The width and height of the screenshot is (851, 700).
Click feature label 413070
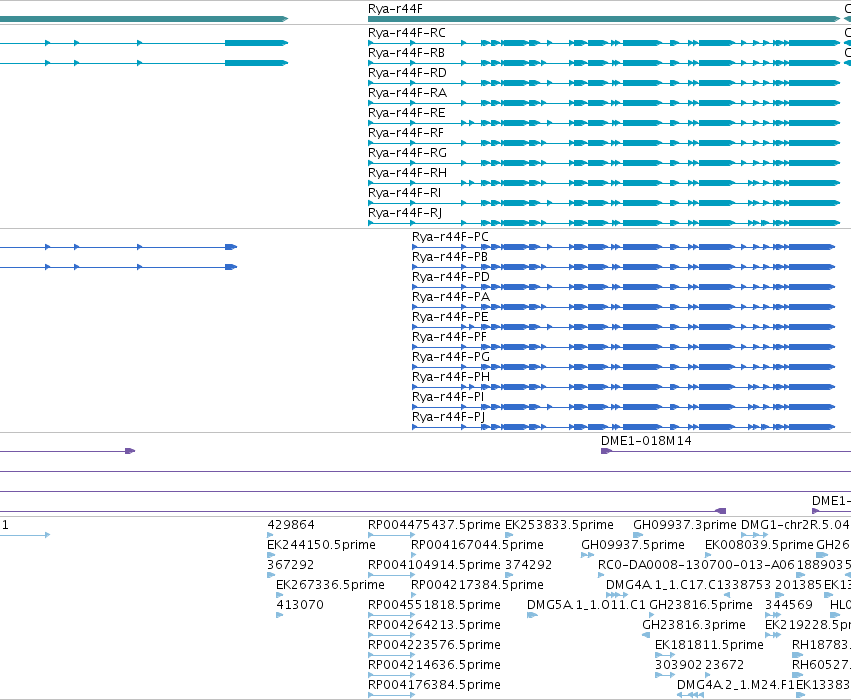tap(300, 606)
